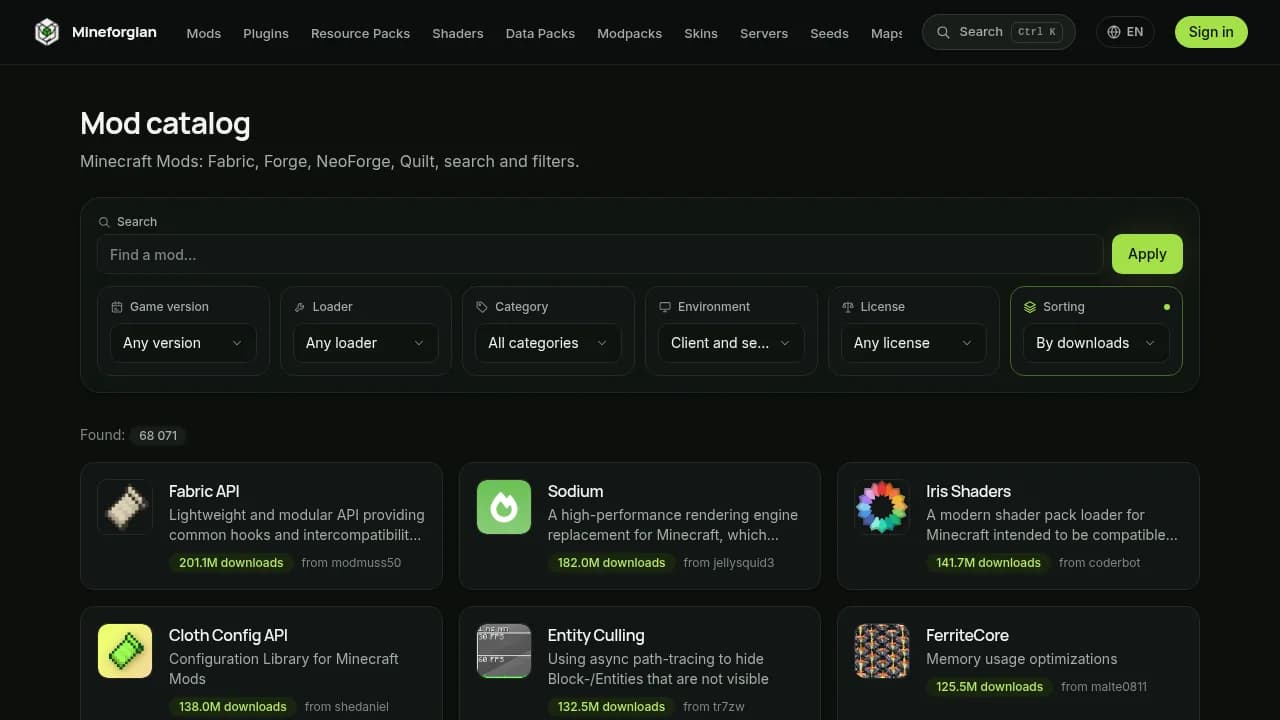Expand the Any license dropdown
Viewport: 1280px width, 720px height.
pyautogui.click(x=914, y=343)
